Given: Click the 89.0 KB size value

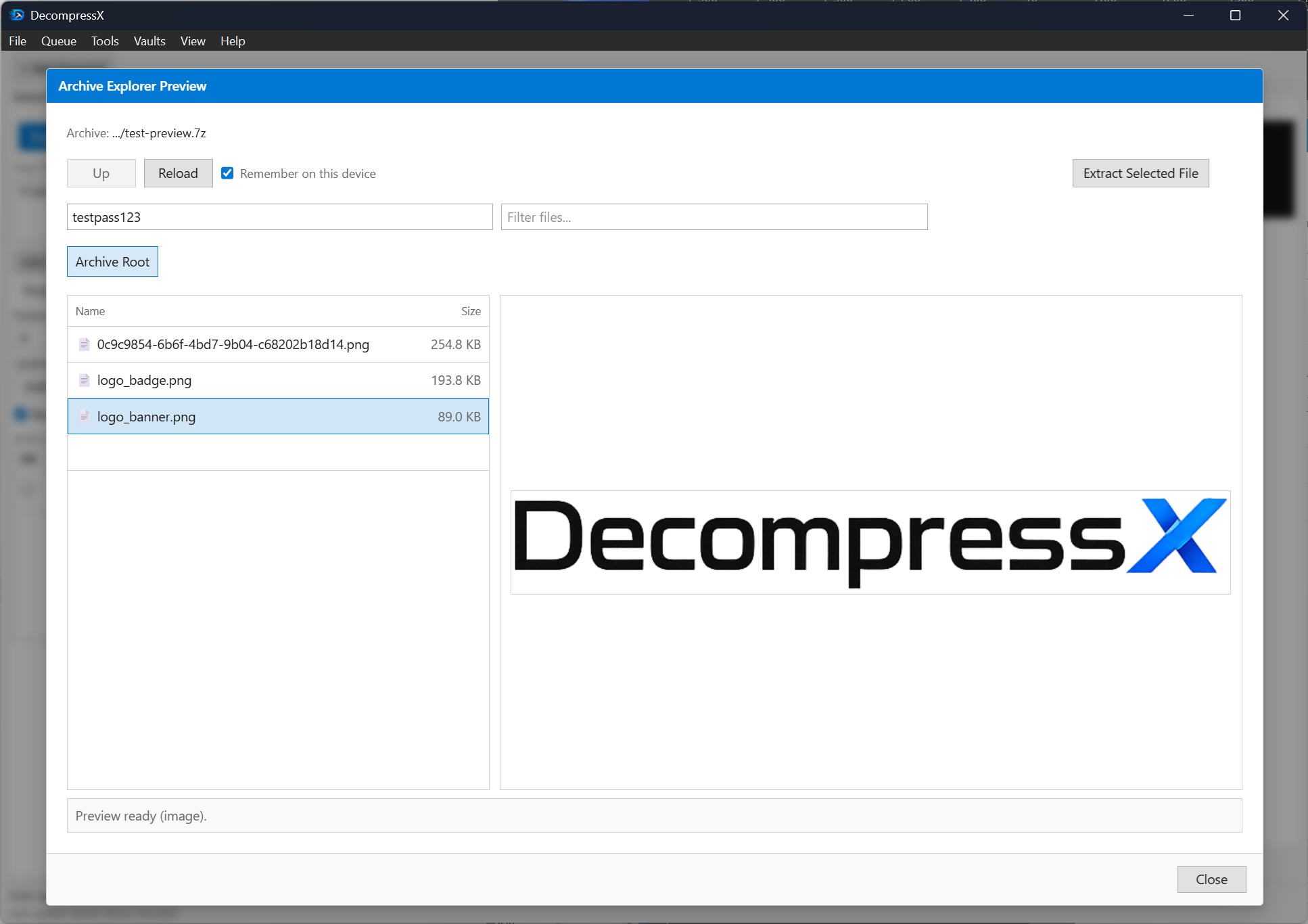Looking at the screenshot, I should 459,417.
